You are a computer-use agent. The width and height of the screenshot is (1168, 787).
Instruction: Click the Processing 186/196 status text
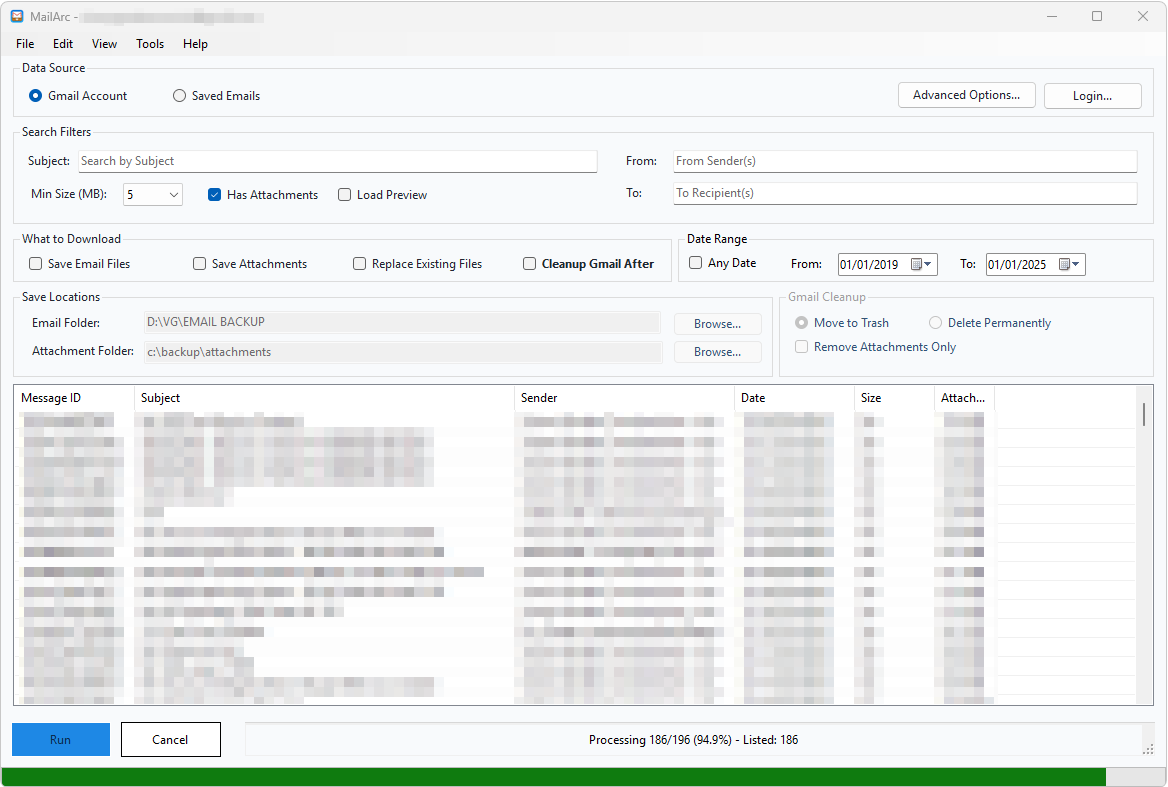tap(693, 740)
